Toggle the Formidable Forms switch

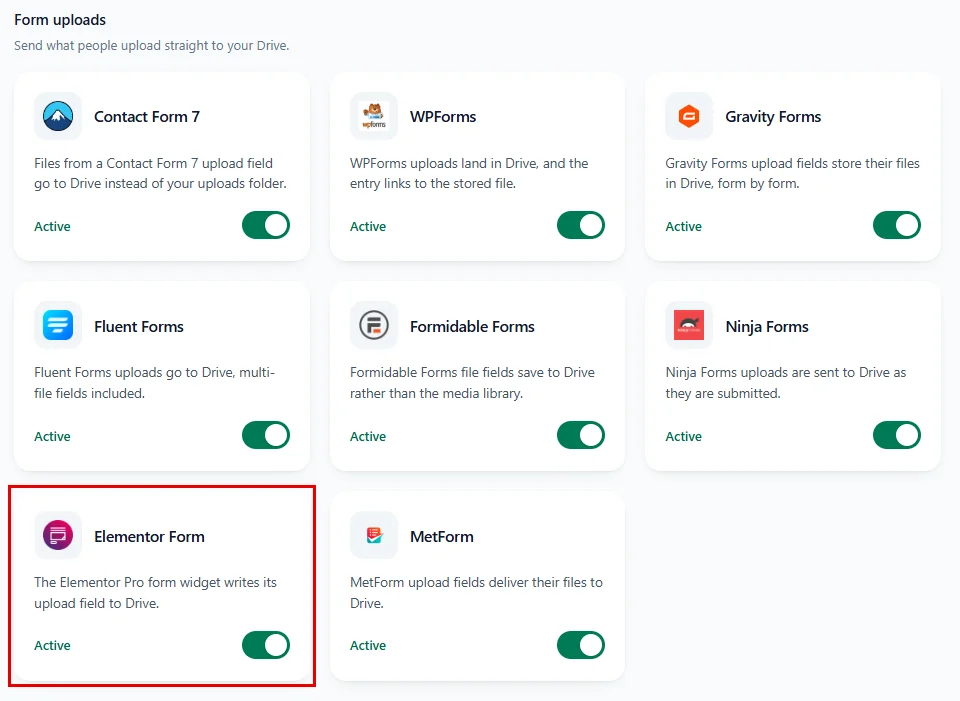[581, 435]
